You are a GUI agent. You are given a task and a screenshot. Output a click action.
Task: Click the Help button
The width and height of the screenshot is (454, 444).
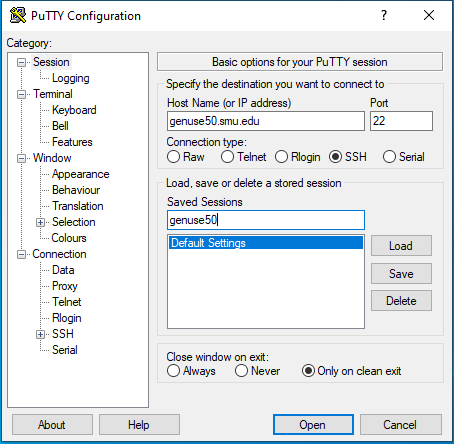(139, 425)
